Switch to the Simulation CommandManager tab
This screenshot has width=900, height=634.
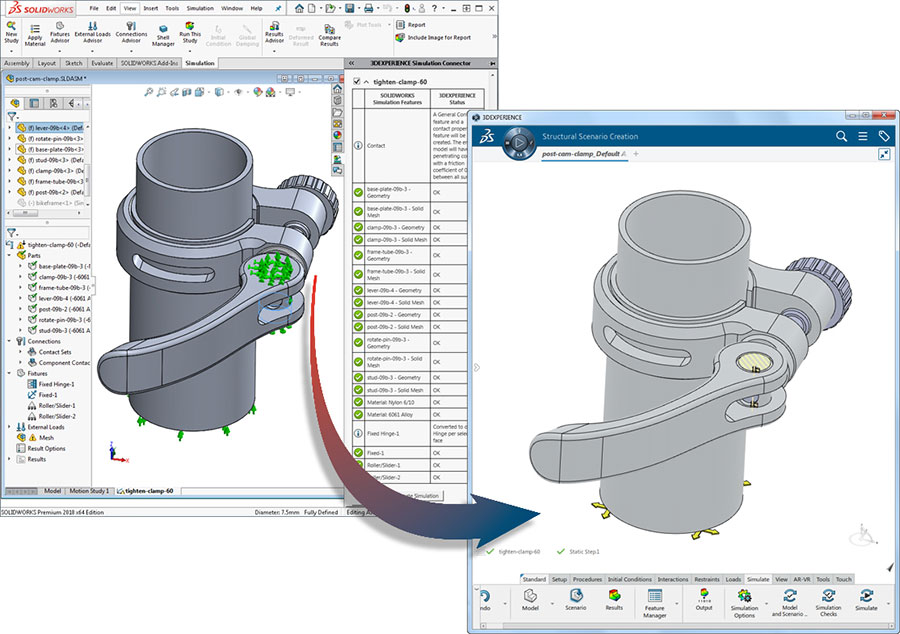200,62
